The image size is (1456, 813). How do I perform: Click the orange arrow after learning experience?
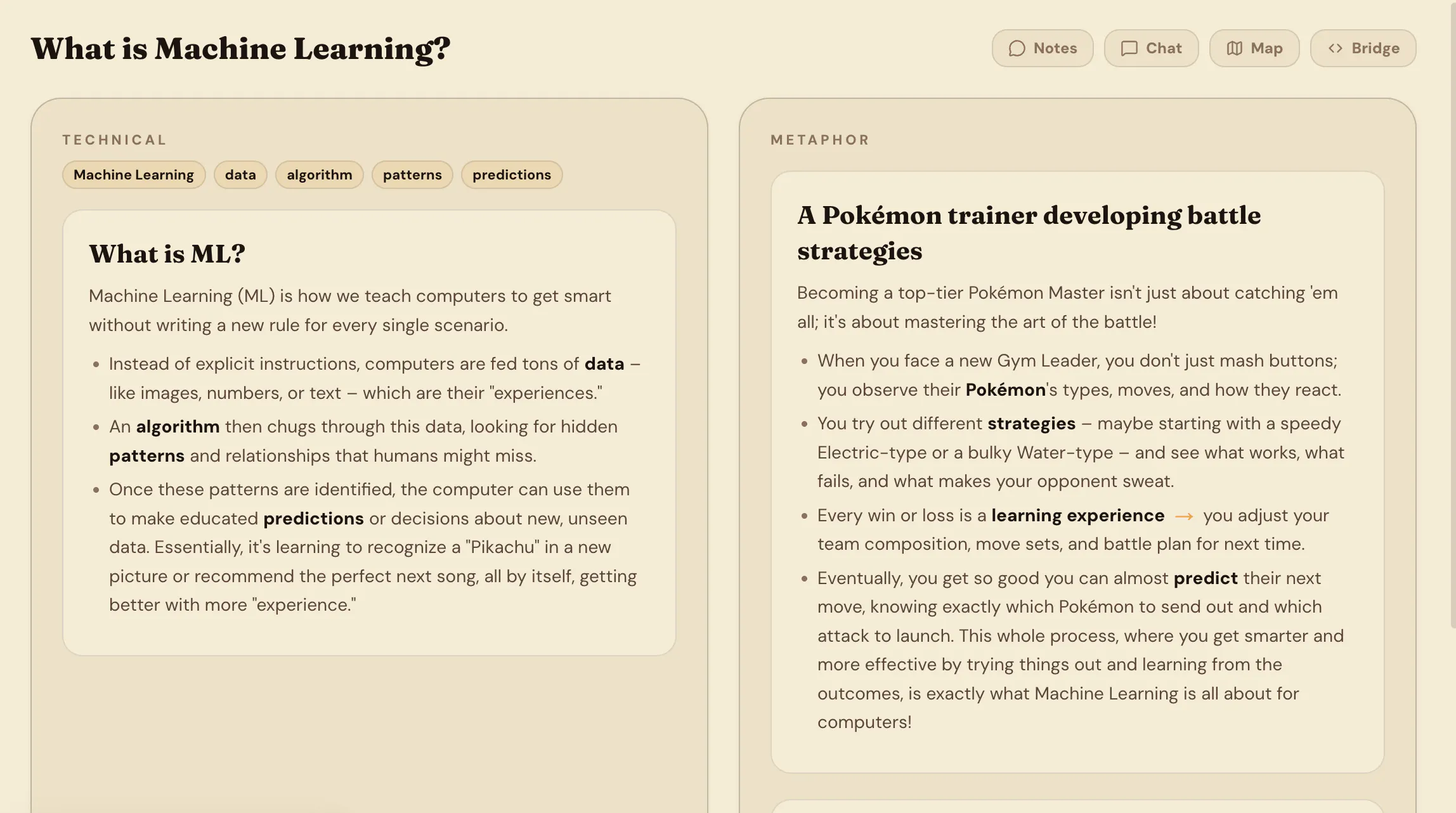click(1184, 517)
